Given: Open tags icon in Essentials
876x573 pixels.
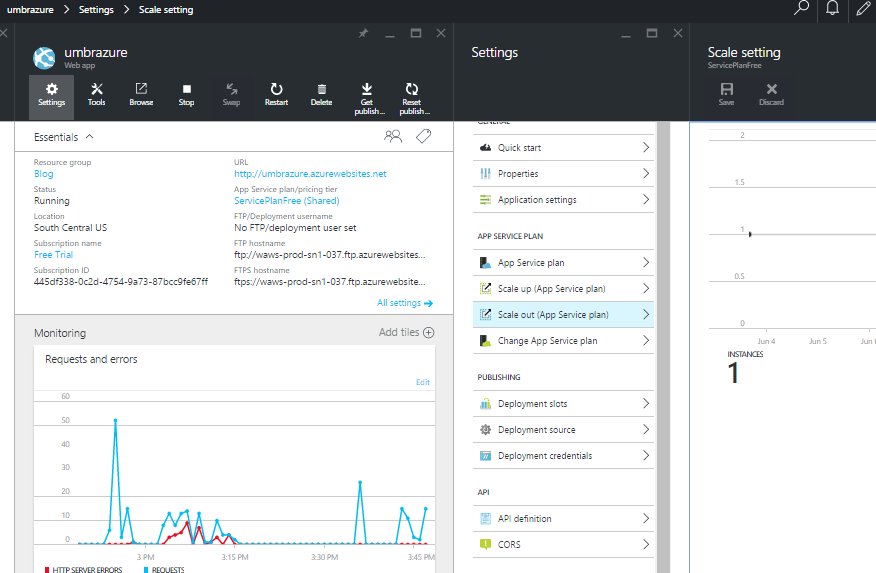Looking at the screenshot, I should click(x=423, y=136).
